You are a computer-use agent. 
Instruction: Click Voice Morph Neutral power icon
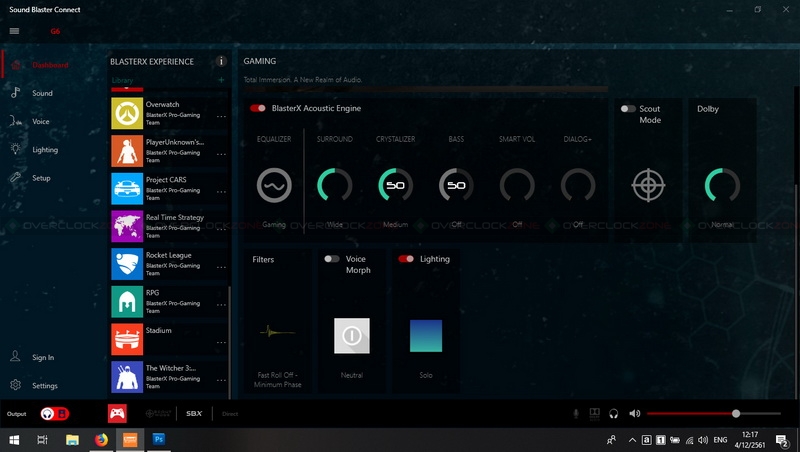[352, 336]
